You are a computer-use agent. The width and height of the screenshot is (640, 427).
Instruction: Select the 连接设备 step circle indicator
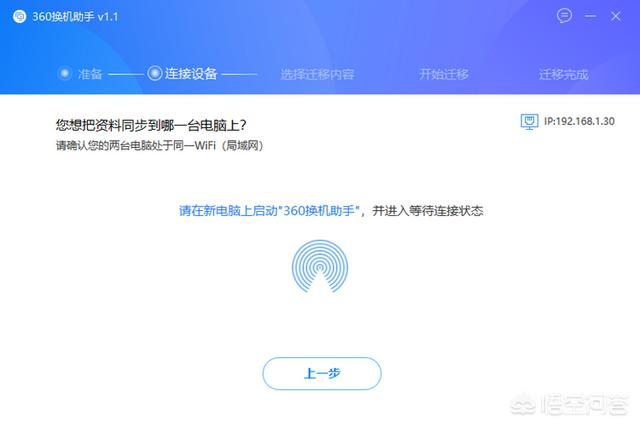155,73
